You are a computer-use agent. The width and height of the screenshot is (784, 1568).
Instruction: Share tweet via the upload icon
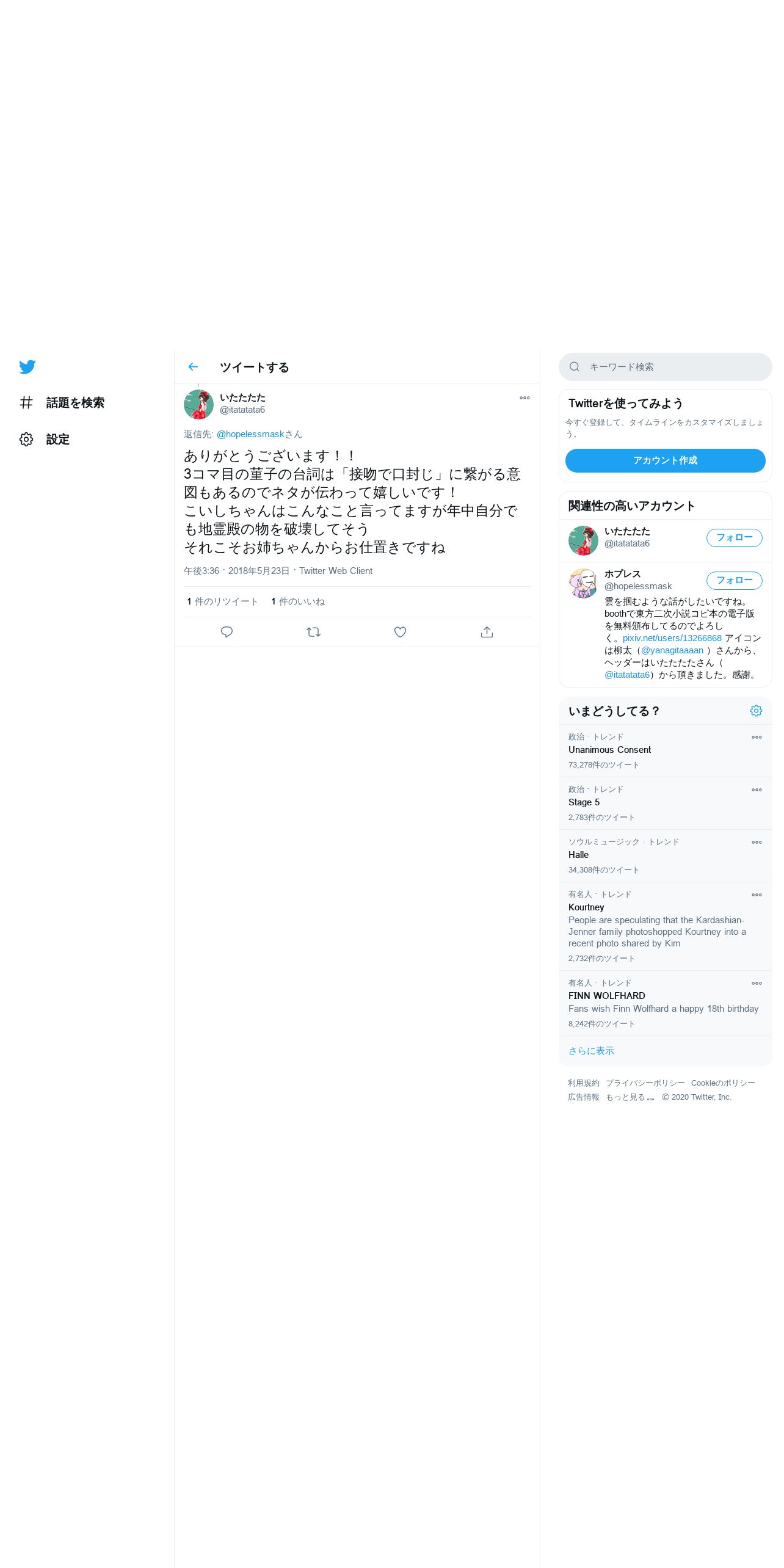[x=487, y=632]
